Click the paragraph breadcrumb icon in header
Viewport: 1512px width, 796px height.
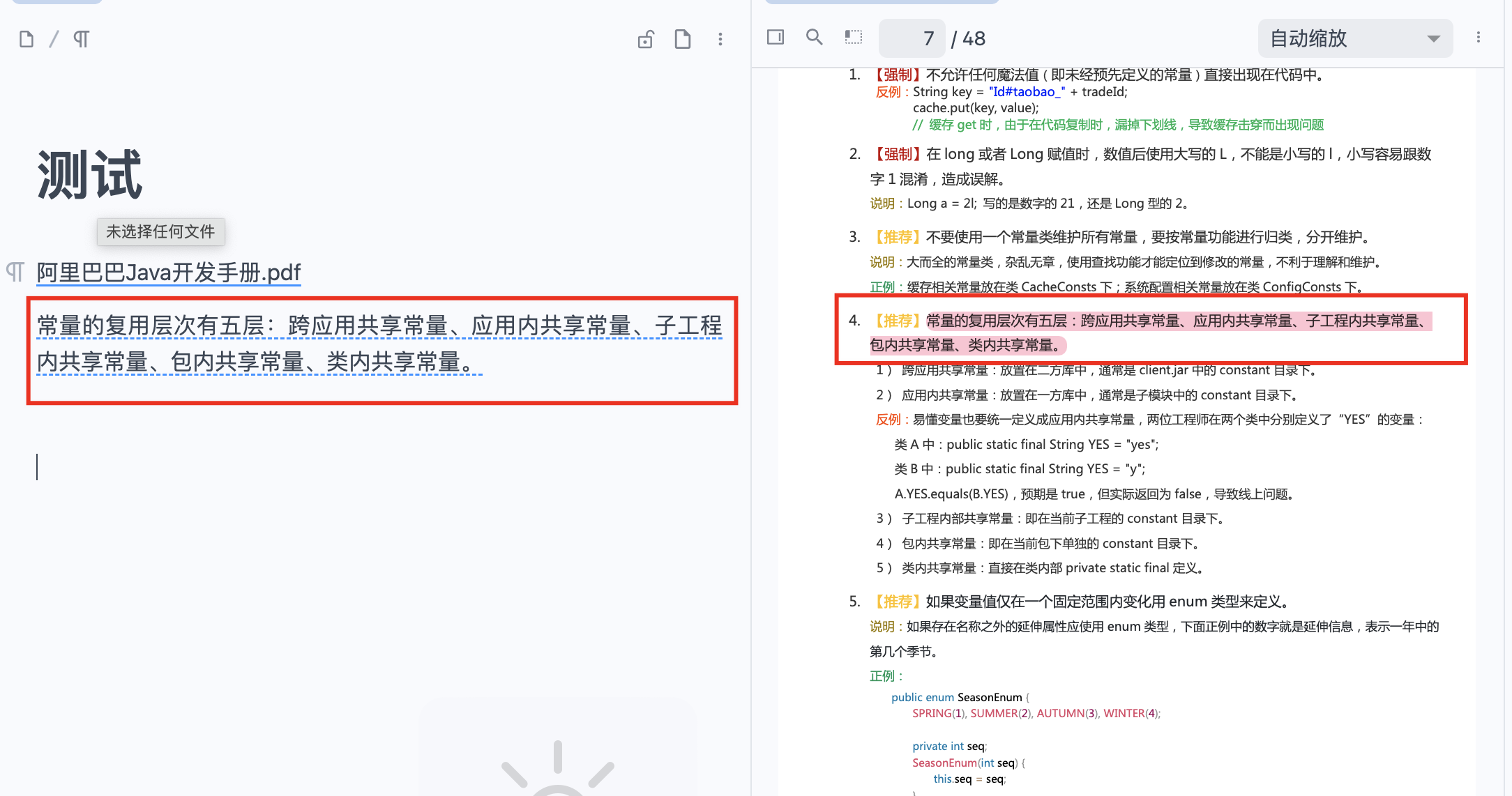click(82, 39)
